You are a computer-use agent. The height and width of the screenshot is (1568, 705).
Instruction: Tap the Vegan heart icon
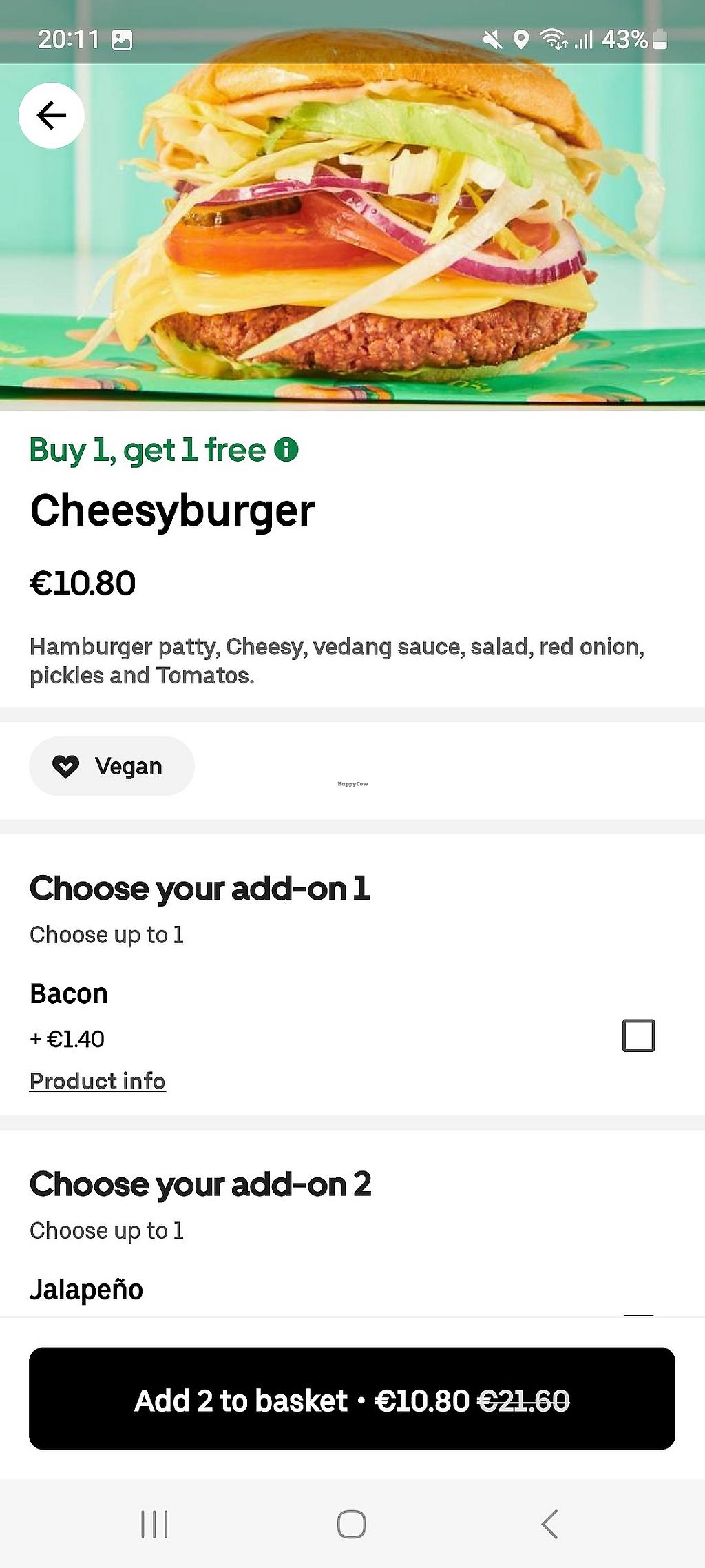point(66,766)
